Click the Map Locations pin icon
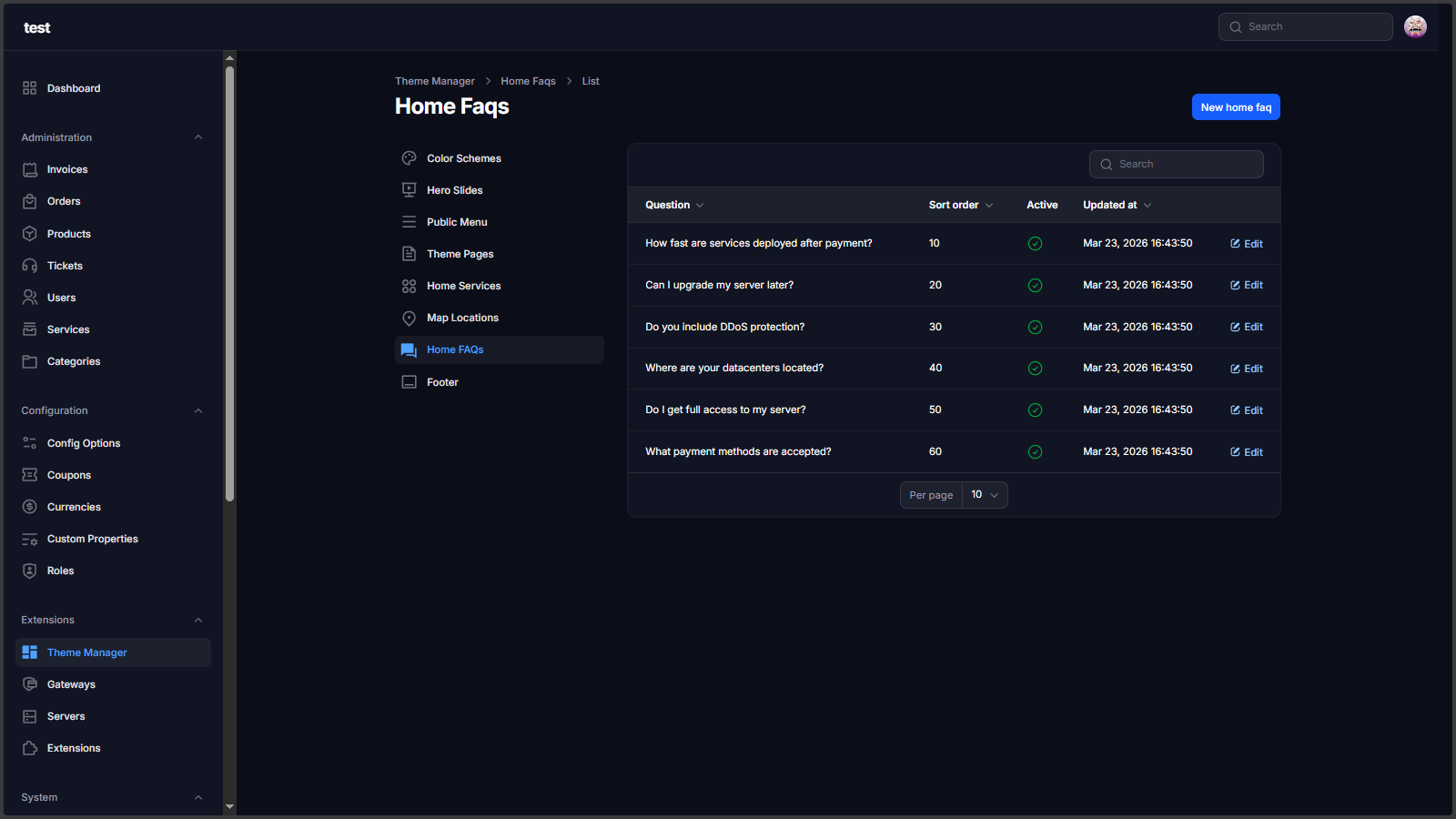Image resolution: width=1456 pixels, height=819 pixels. click(409, 318)
